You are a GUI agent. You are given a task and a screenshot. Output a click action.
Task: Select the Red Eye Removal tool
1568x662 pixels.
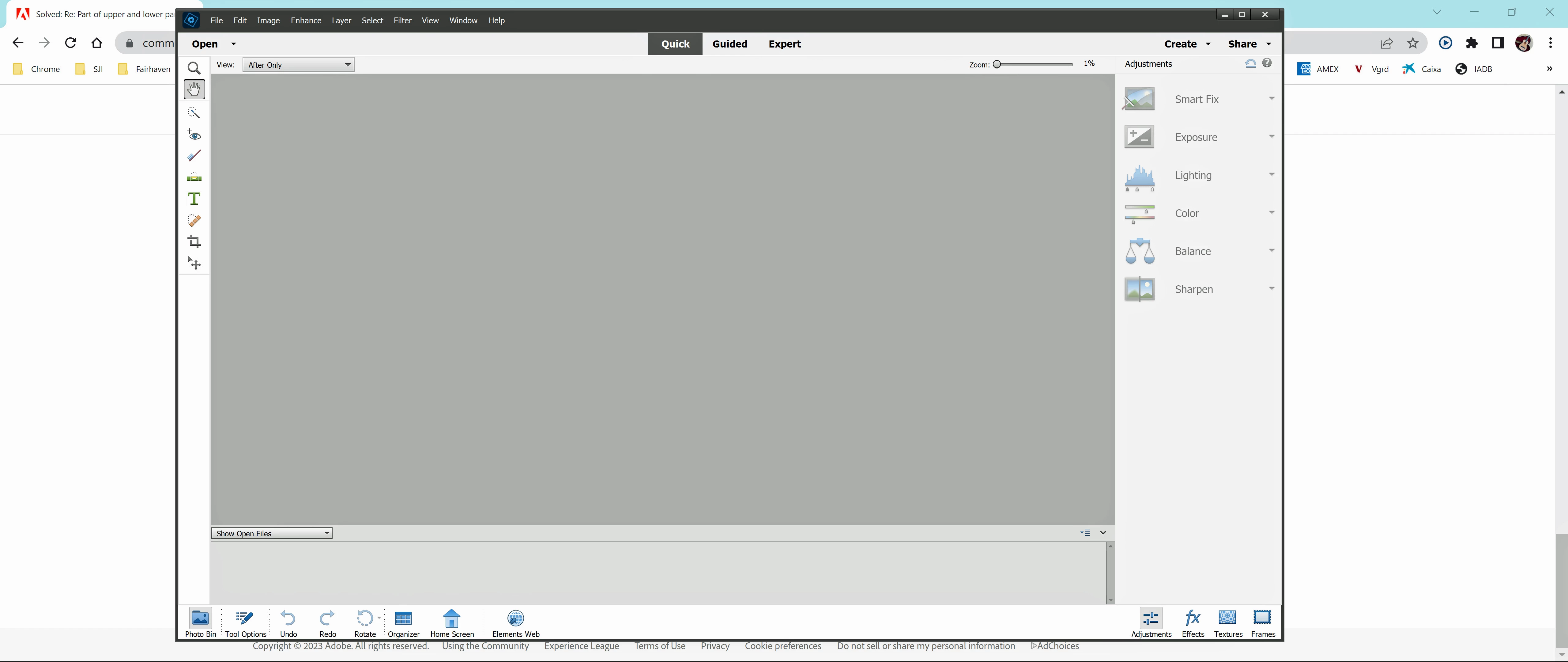[194, 135]
